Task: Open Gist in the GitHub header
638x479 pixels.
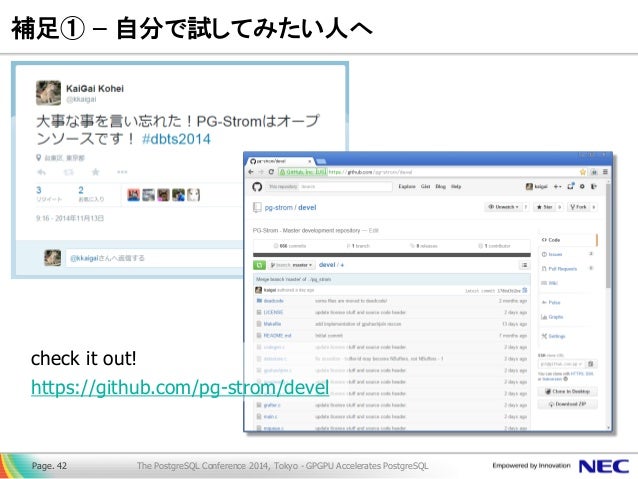Action: click(426, 186)
